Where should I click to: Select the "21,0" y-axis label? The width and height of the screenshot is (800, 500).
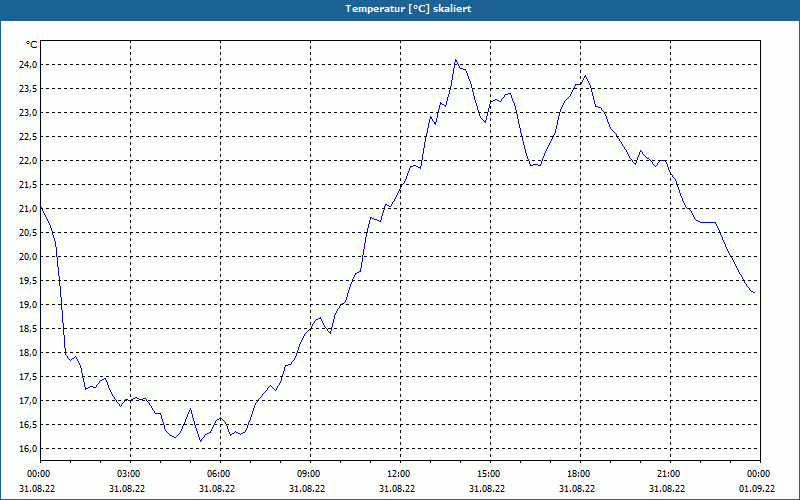pos(28,208)
